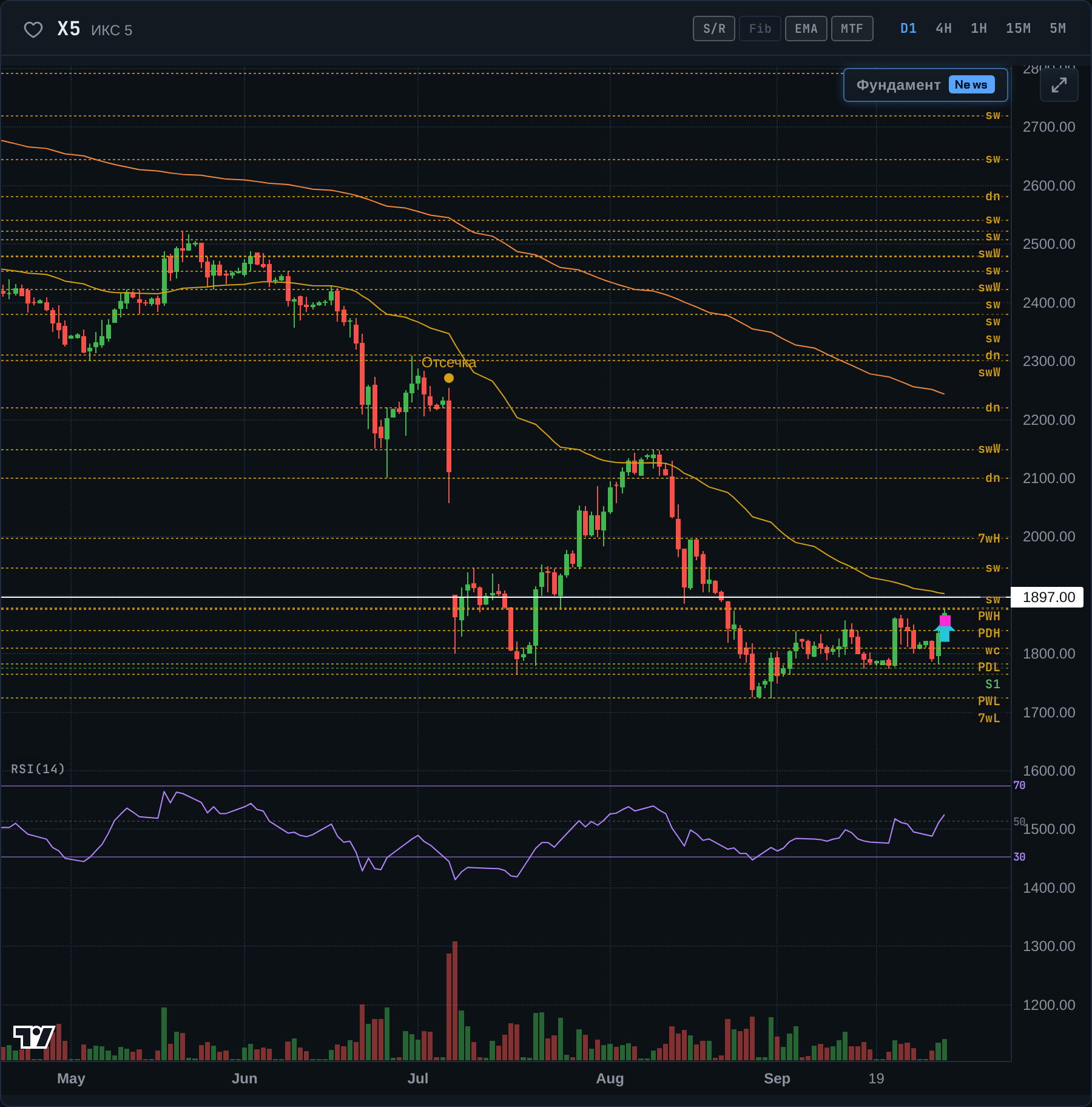
Task: Switch to the 15M timeframe
Action: 1018,29
